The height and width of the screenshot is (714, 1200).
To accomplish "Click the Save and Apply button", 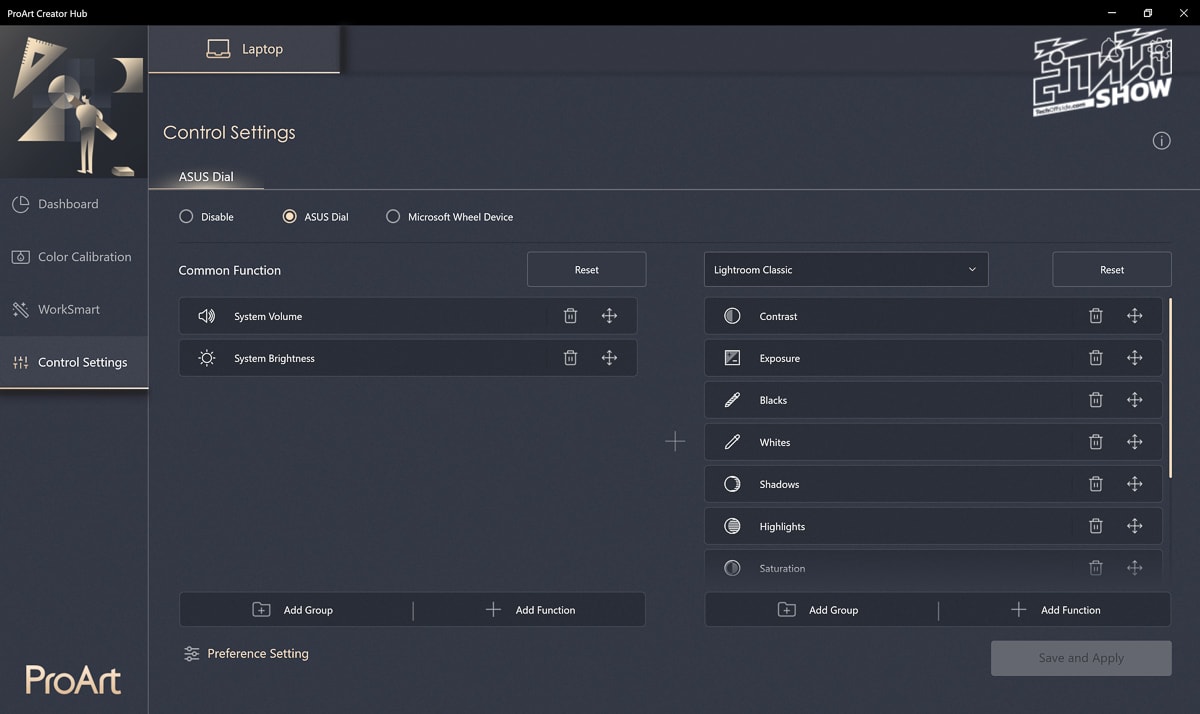I will click(1081, 658).
